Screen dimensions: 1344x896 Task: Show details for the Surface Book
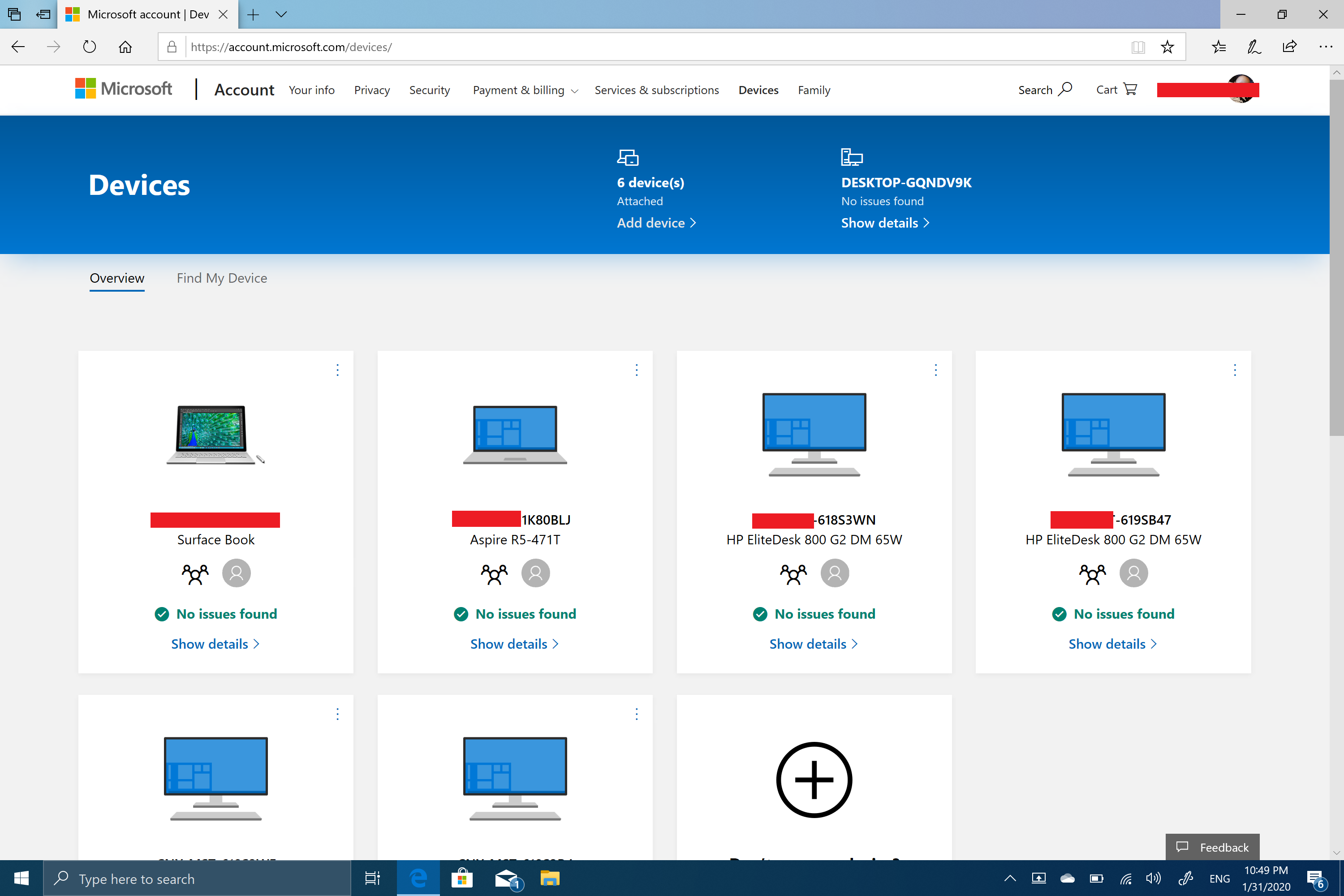tap(215, 644)
